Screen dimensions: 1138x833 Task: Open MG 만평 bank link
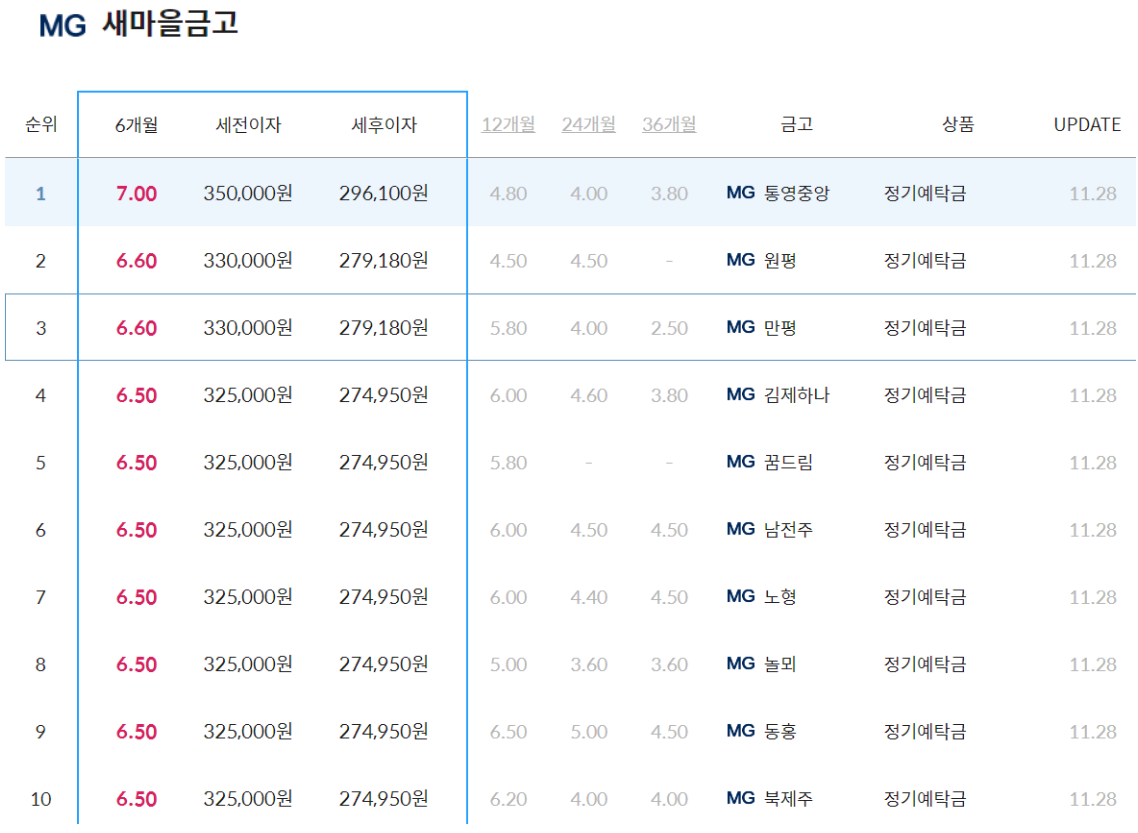point(761,328)
